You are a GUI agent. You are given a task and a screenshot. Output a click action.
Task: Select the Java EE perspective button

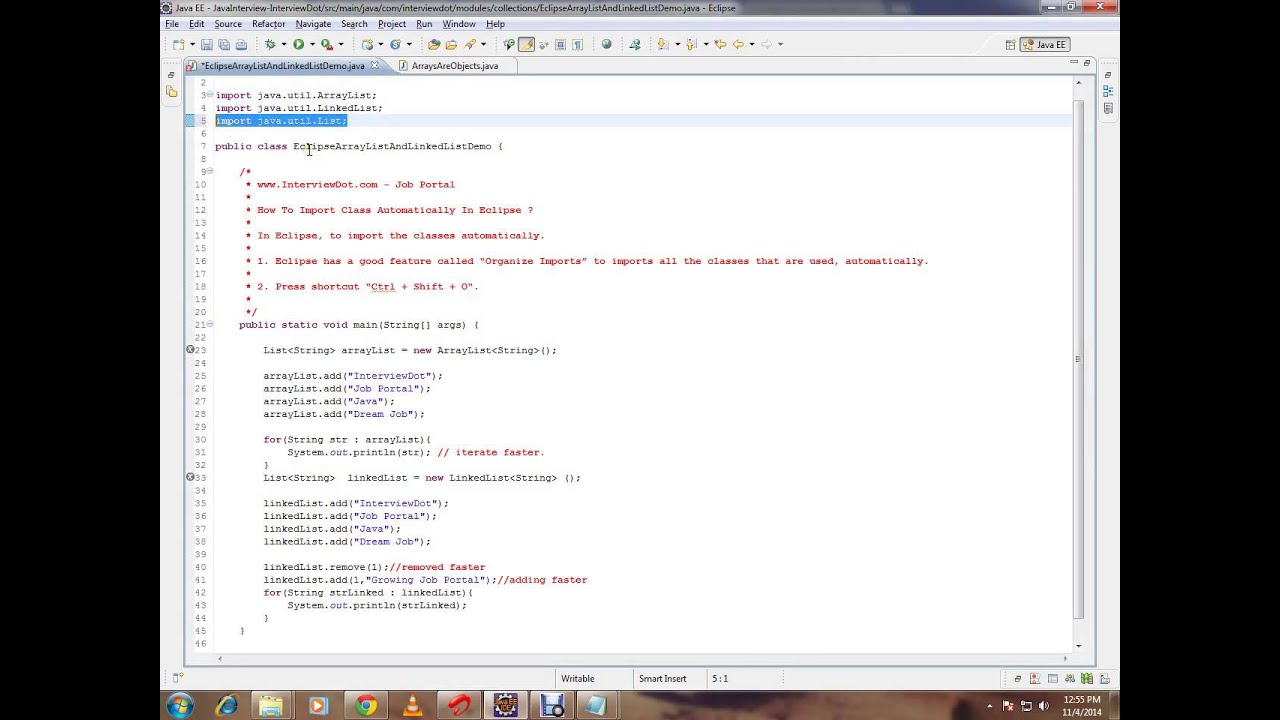tap(1045, 44)
